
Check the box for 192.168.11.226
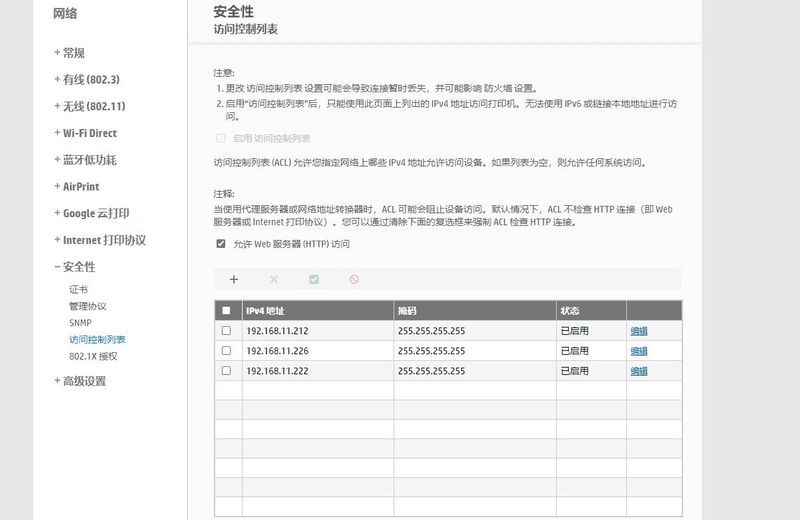pyautogui.click(x=226, y=351)
